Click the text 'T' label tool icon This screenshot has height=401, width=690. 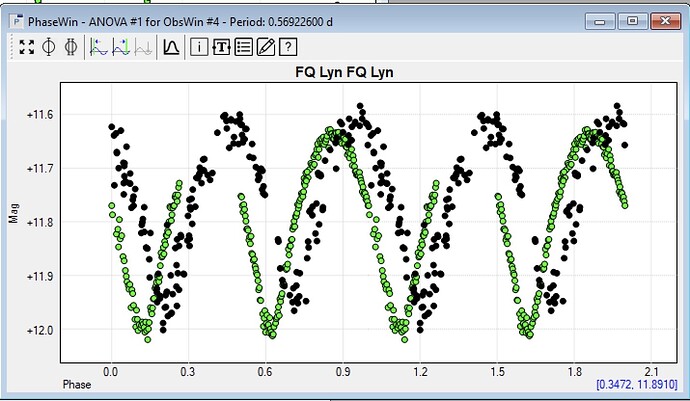pos(221,47)
